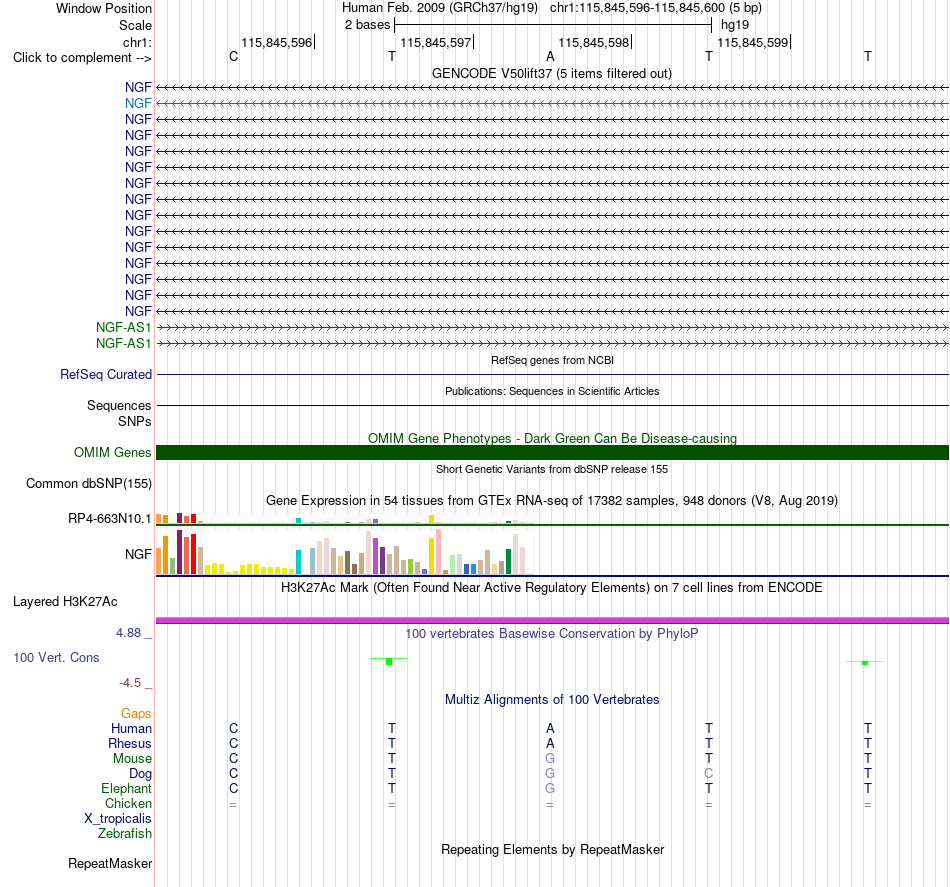950x887 pixels.
Task: Click the 4.88 PhyloP upper limit label
Action: click(x=128, y=633)
